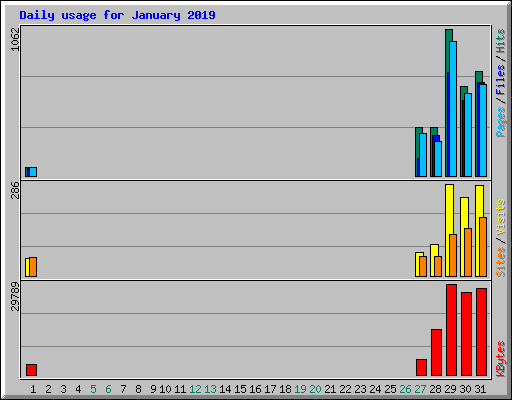Select the cyan pages bar for day 1
Screen dimensions: 512x400
click(33, 172)
